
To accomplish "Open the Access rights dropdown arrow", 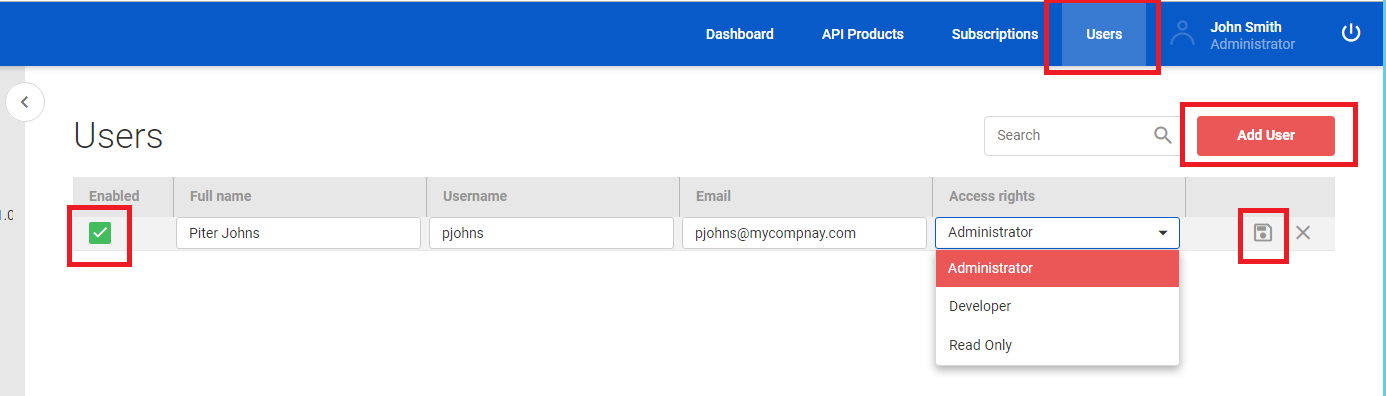I will (1163, 233).
